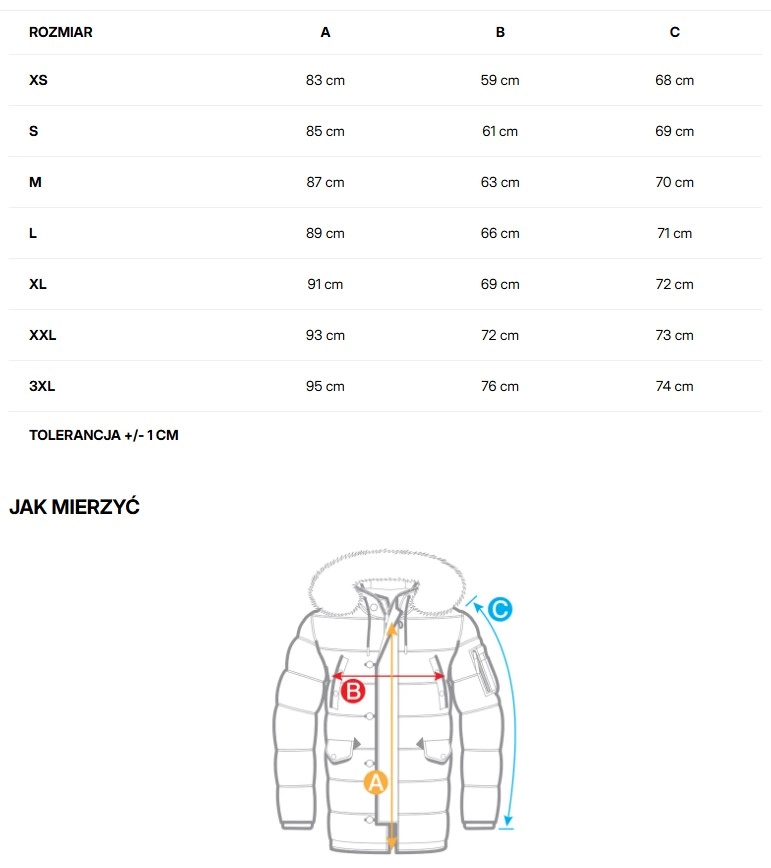Click the JAK MIERZYĆ heading

pos(74,507)
